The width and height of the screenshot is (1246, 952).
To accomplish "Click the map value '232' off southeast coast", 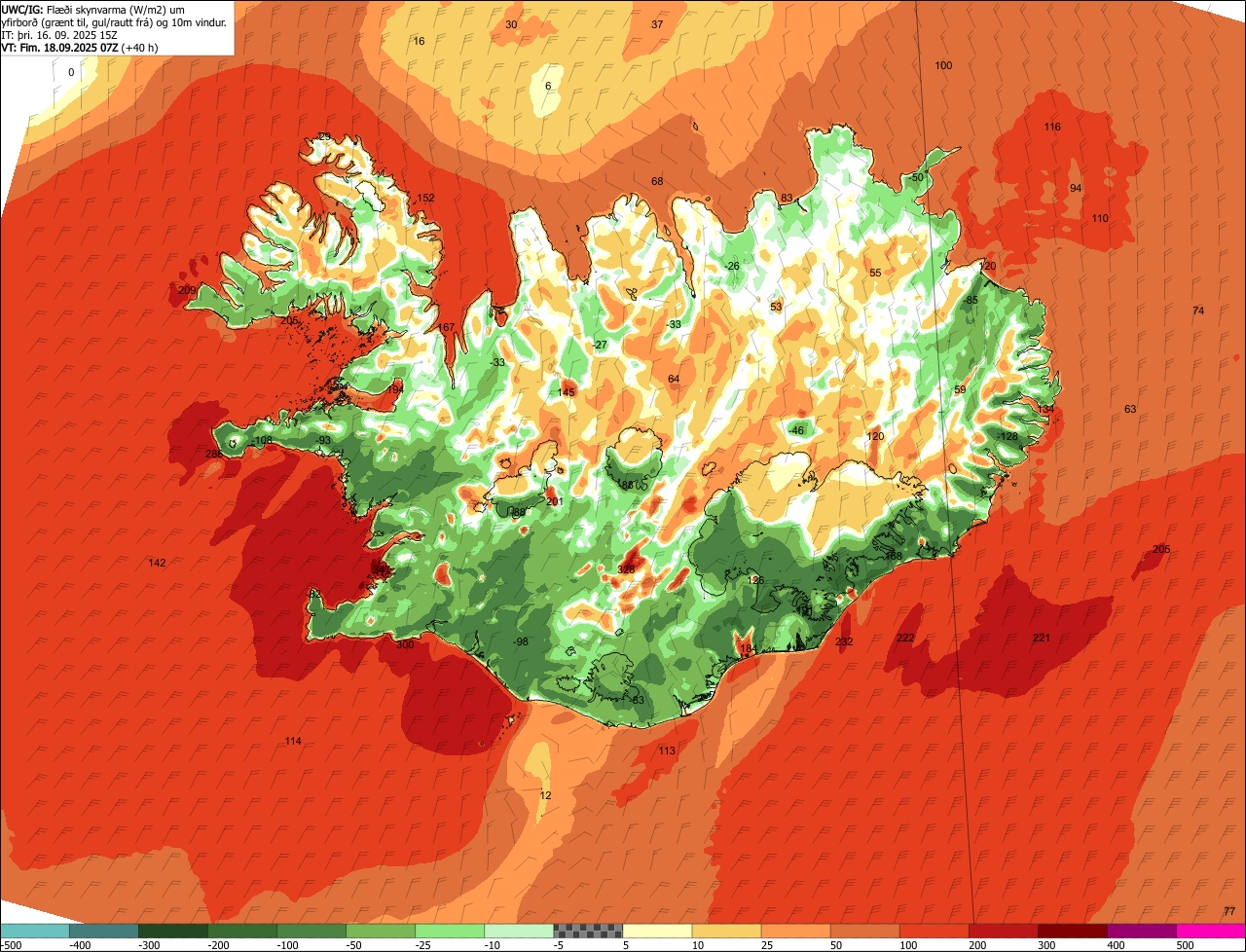I will pos(844,641).
